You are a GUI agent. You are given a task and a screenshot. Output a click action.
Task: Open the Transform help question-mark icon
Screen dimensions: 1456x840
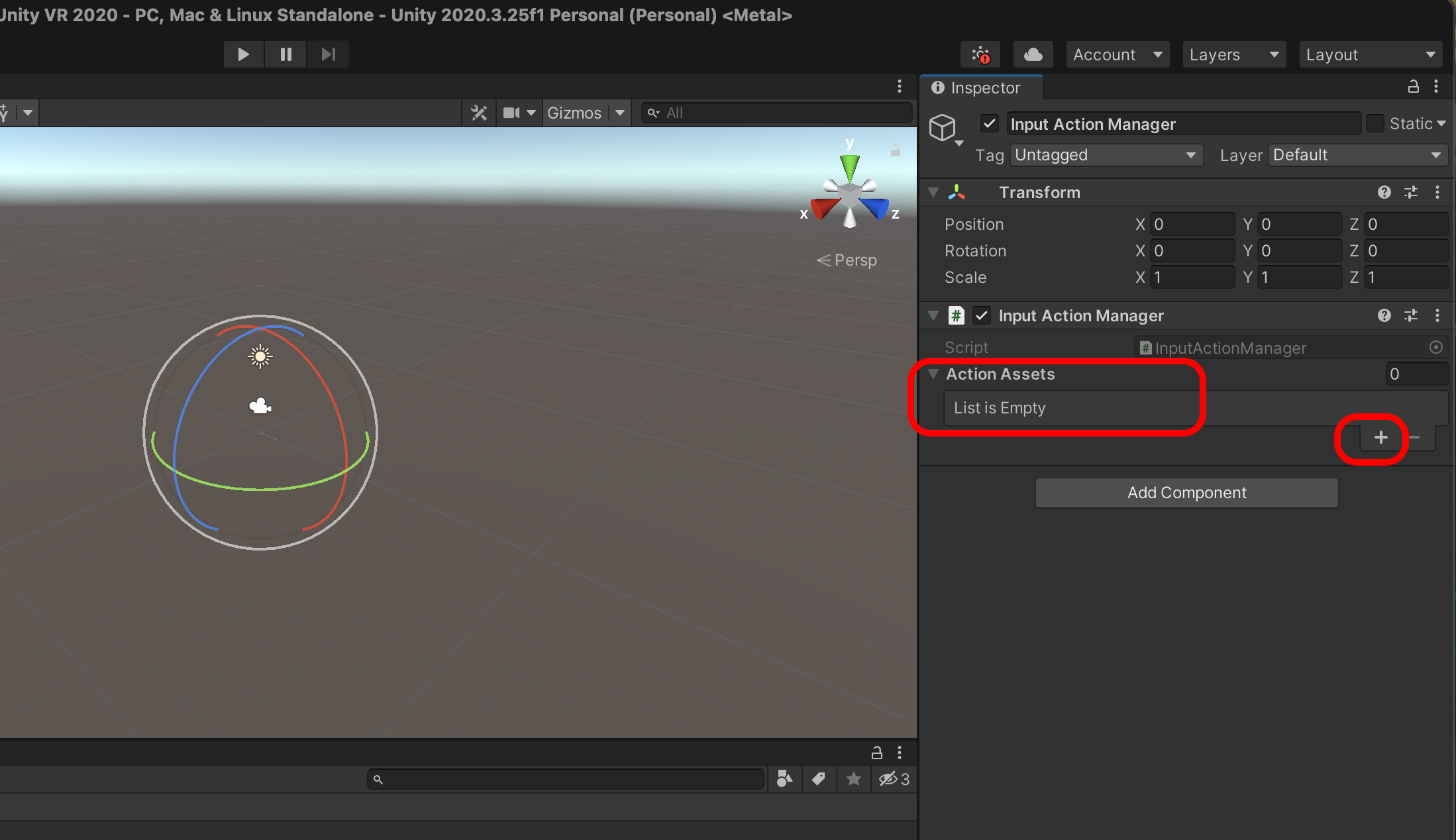(x=1384, y=192)
